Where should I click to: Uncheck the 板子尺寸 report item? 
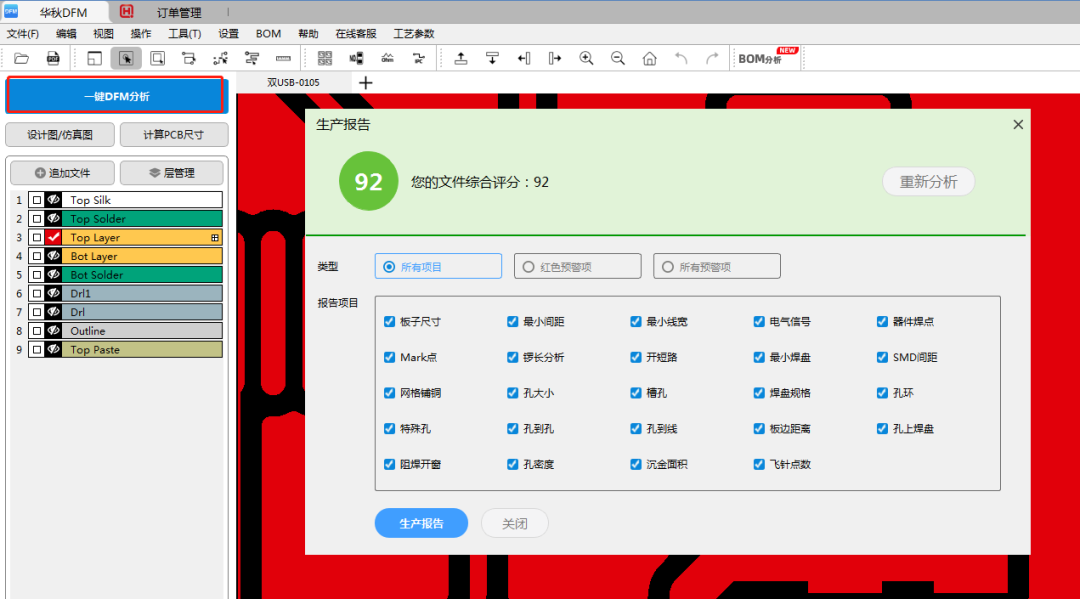[x=389, y=321]
